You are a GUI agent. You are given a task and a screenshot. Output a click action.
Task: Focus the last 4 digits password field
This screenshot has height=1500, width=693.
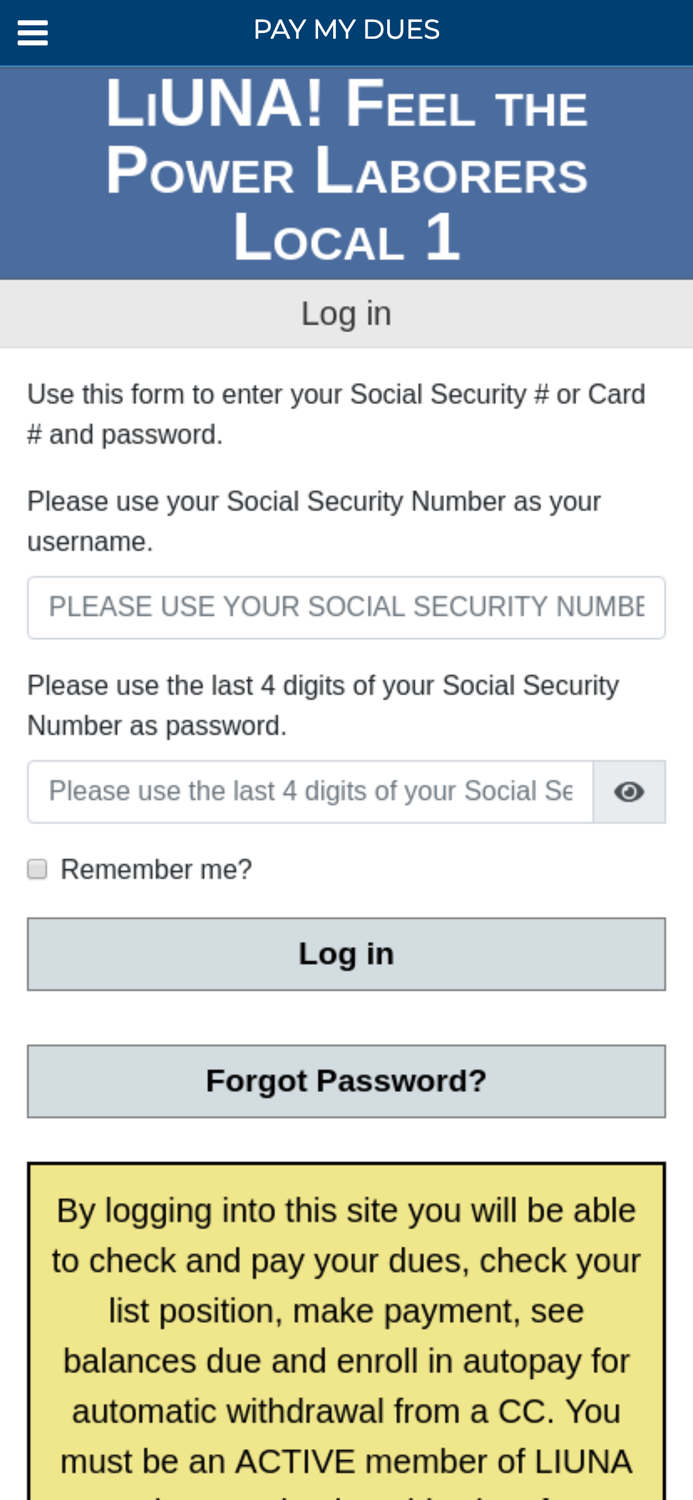[310, 792]
